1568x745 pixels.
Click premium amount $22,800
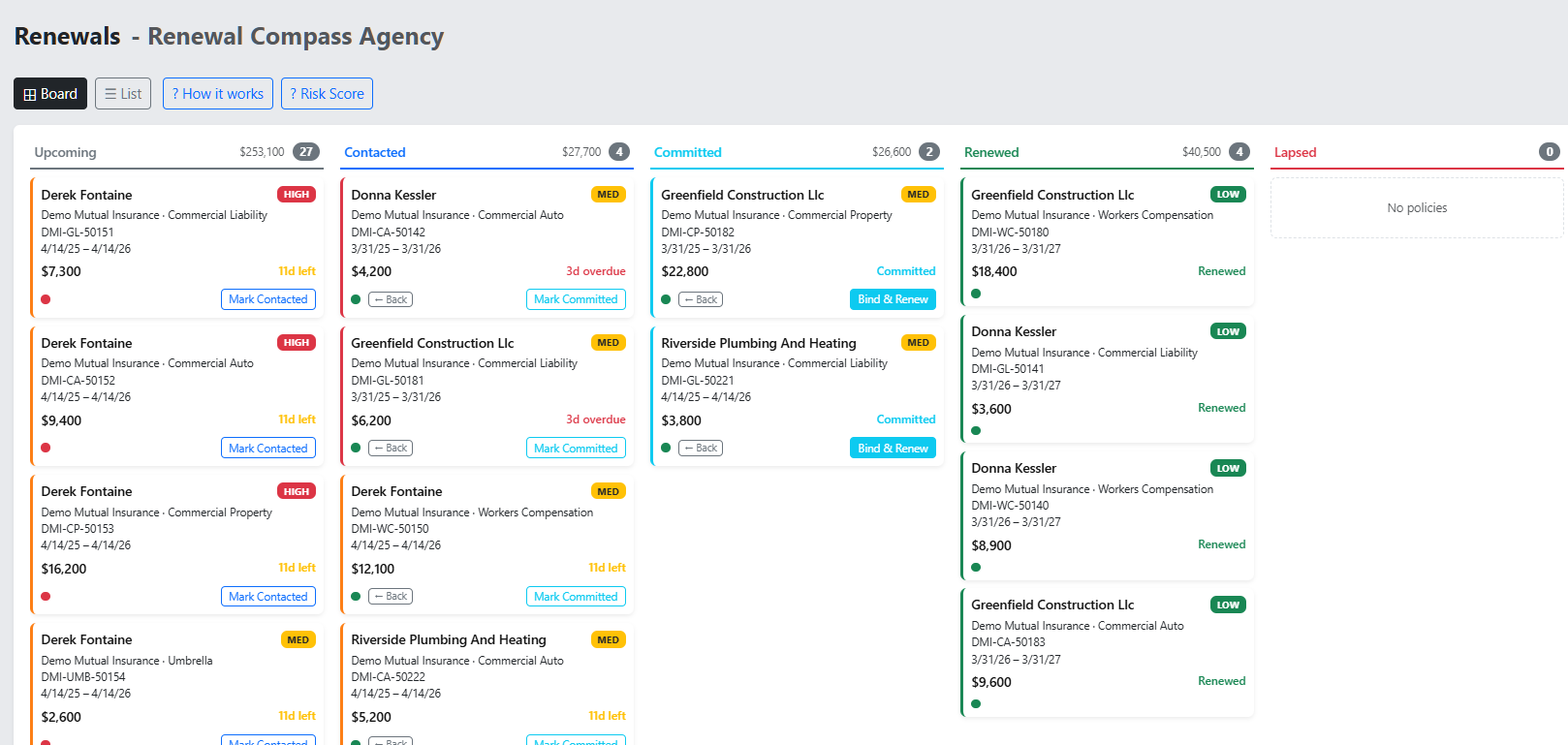(685, 271)
